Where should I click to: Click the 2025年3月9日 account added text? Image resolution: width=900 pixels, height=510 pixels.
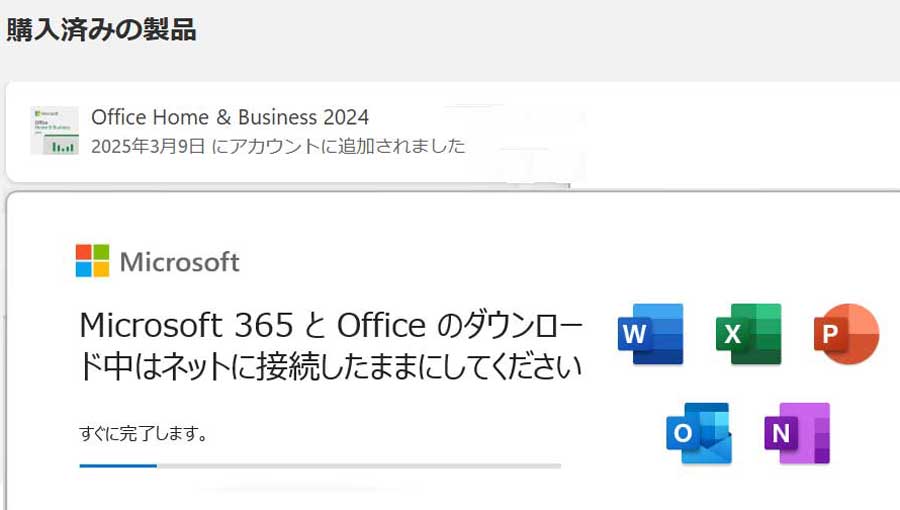(x=278, y=146)
